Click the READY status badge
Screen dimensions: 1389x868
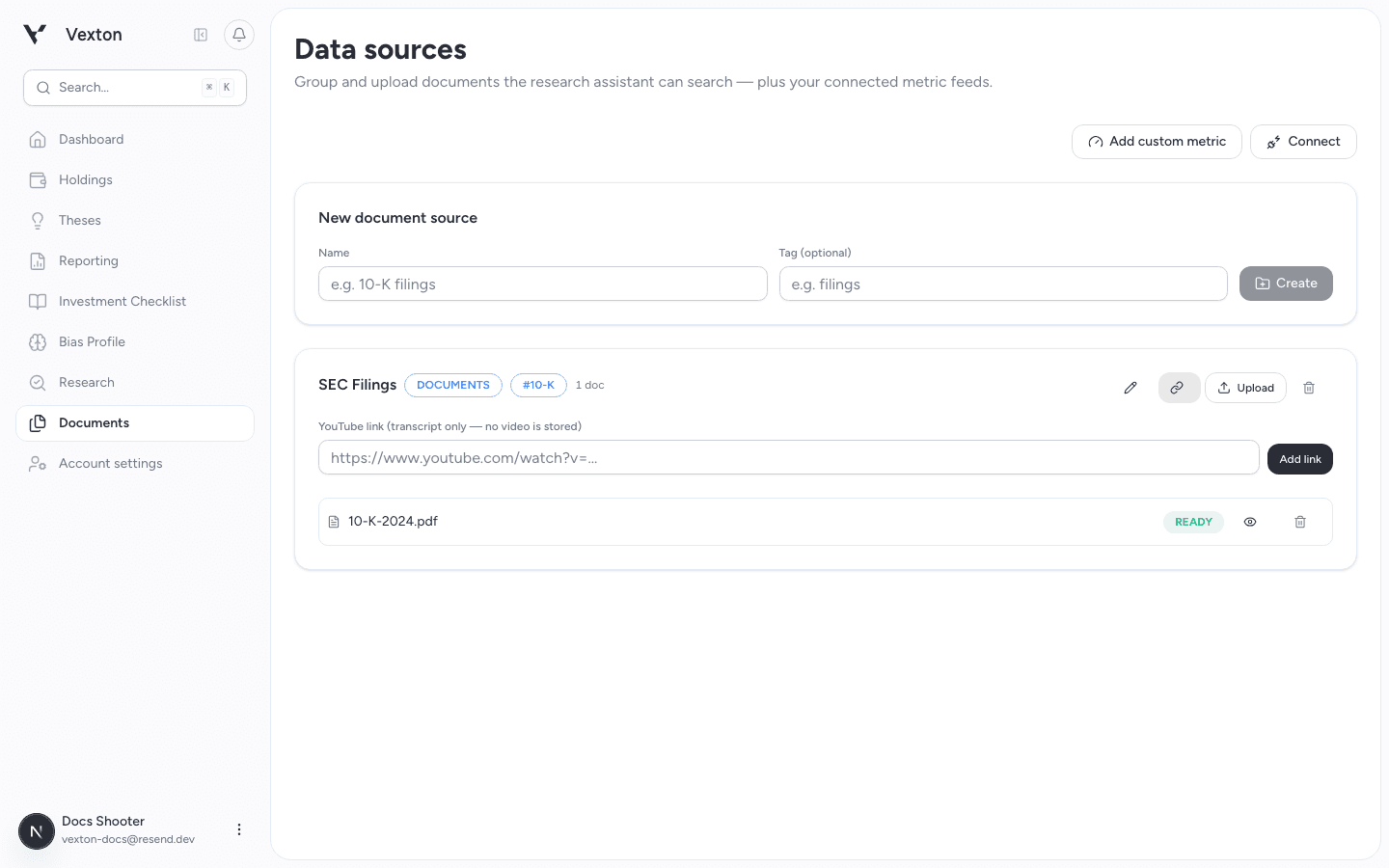[1193, 522]
